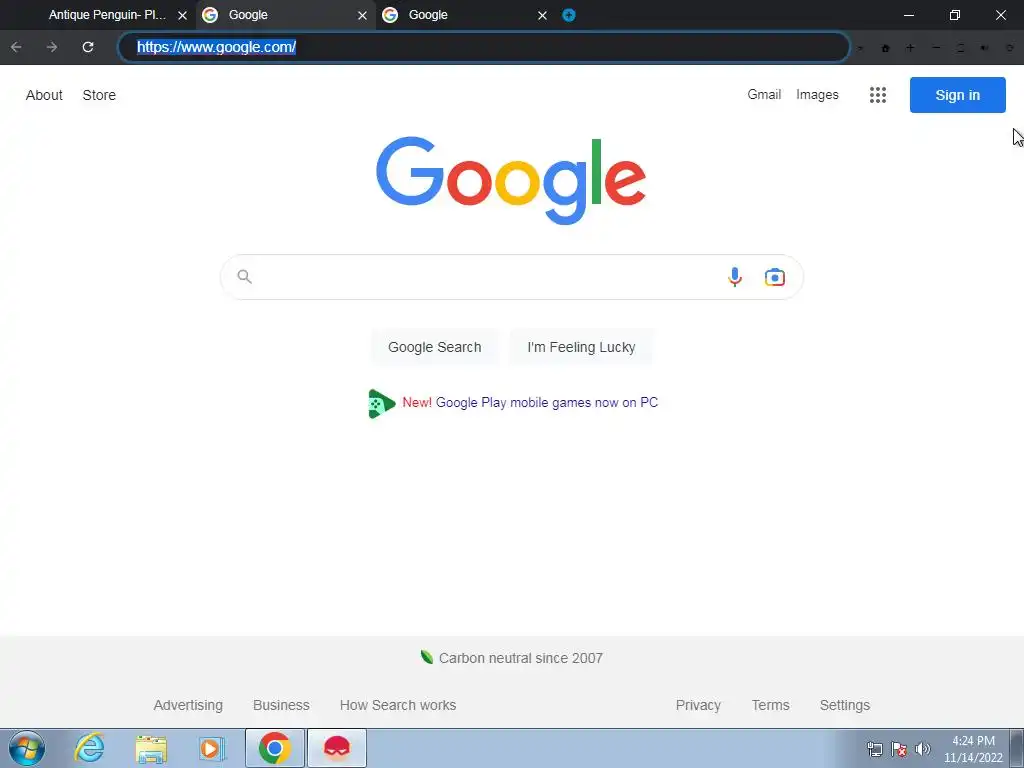The height and width of the screenshot is (768, 1024).
Task: Open the Action Center flag icon
Action: (899, 749)
